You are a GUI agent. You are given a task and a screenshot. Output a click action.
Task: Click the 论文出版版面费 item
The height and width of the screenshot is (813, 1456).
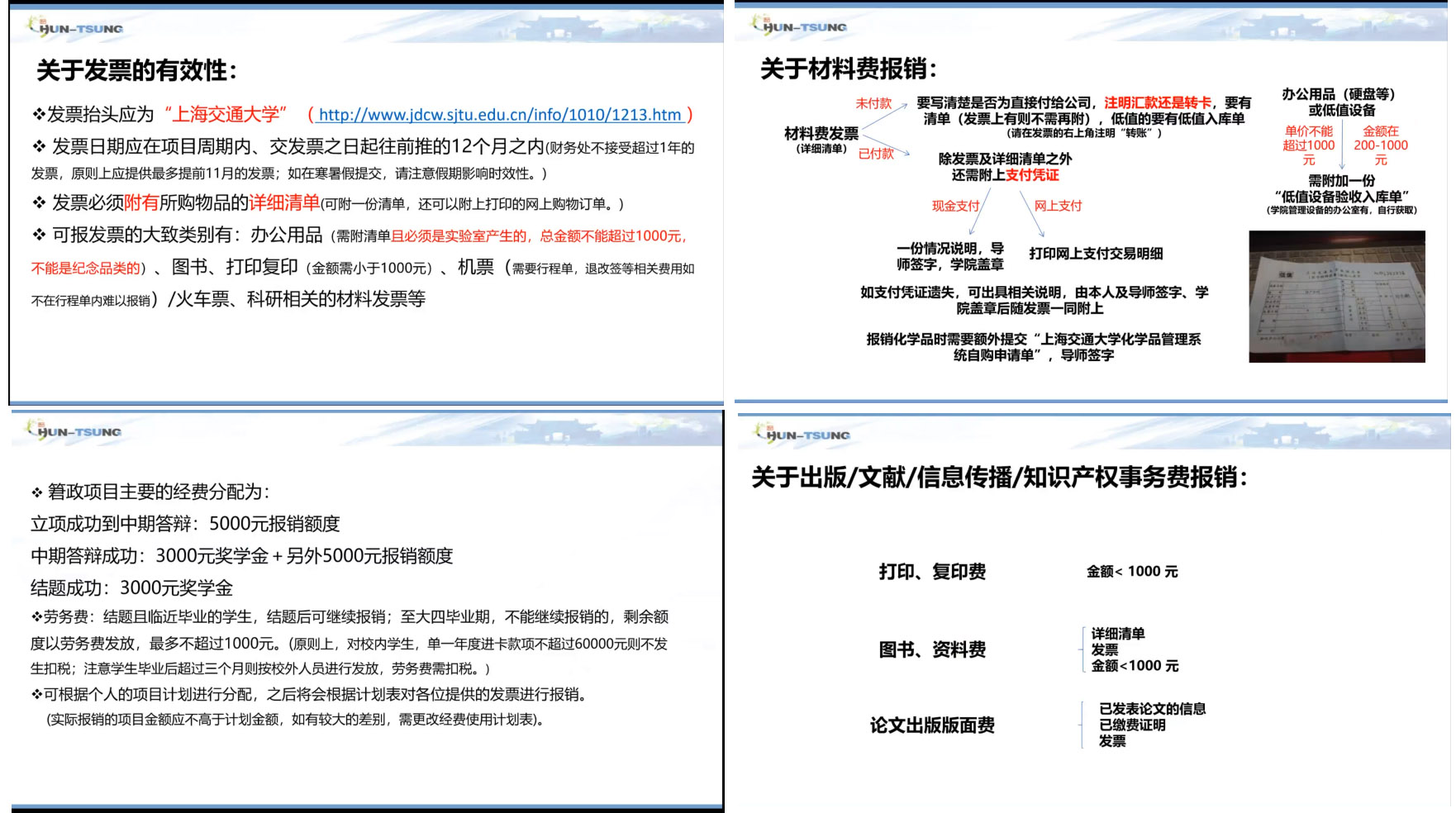[932, 725]
